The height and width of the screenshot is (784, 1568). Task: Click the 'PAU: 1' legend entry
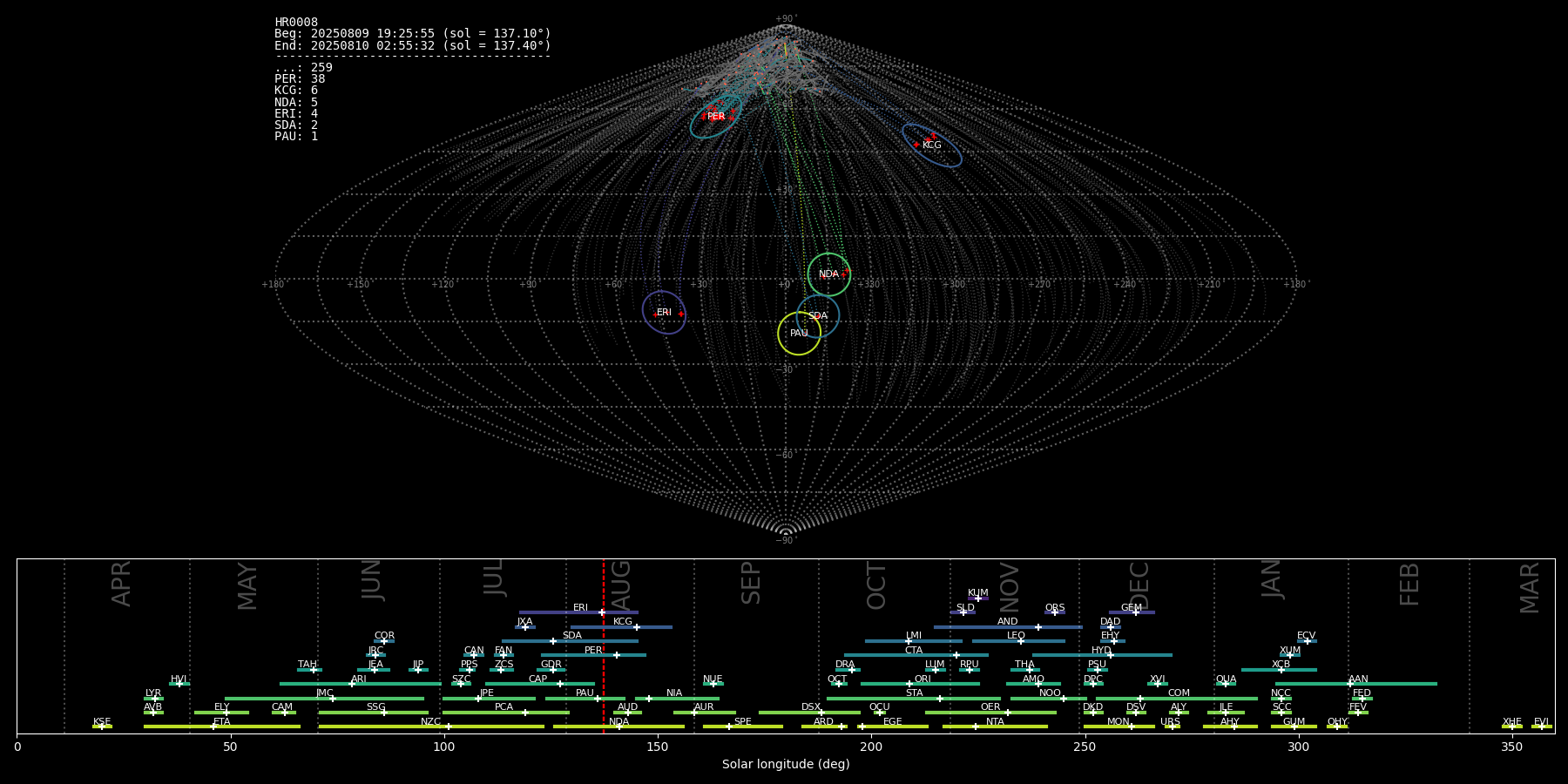pyautogui.click(x=296, y=137)
